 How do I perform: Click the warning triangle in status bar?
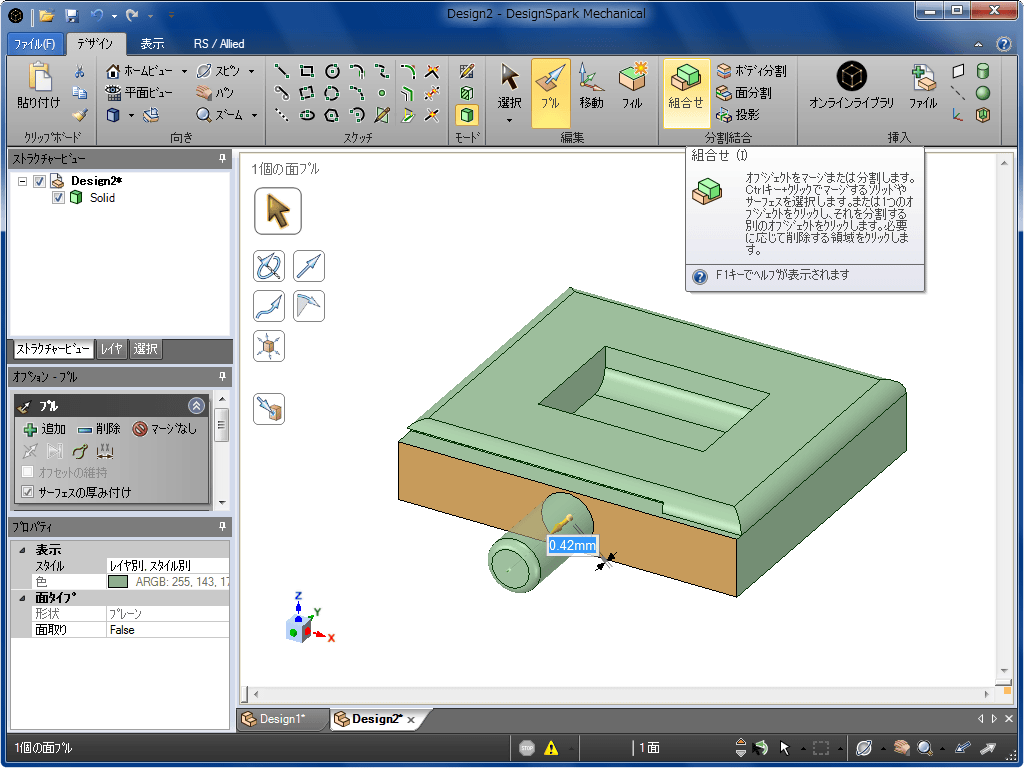click(551, 748)
